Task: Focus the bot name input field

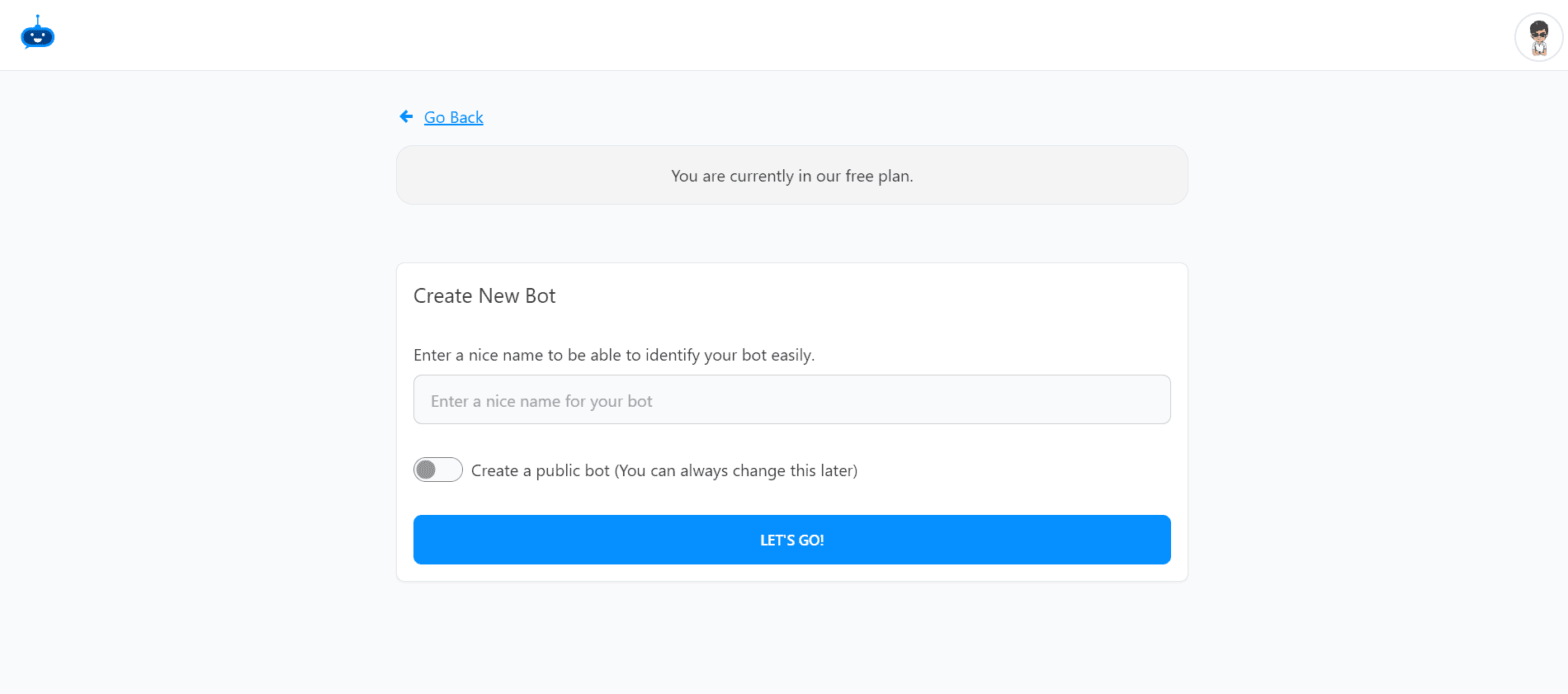Action: point(791,400)
